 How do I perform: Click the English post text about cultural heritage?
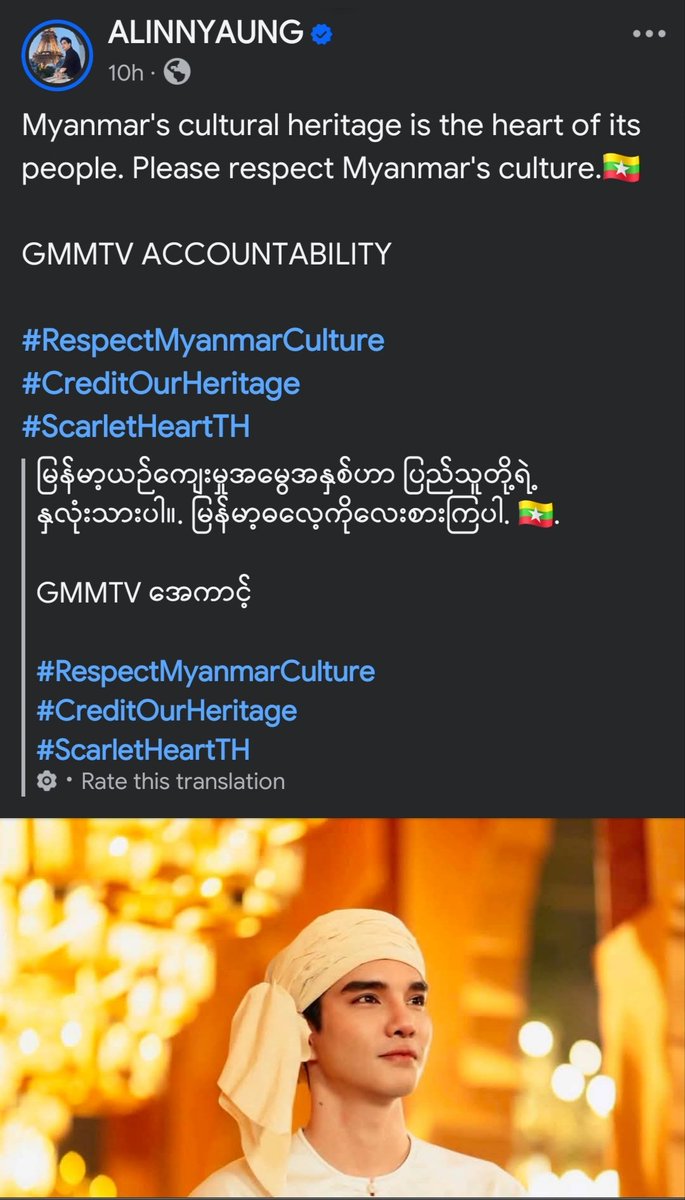(331, 147)
